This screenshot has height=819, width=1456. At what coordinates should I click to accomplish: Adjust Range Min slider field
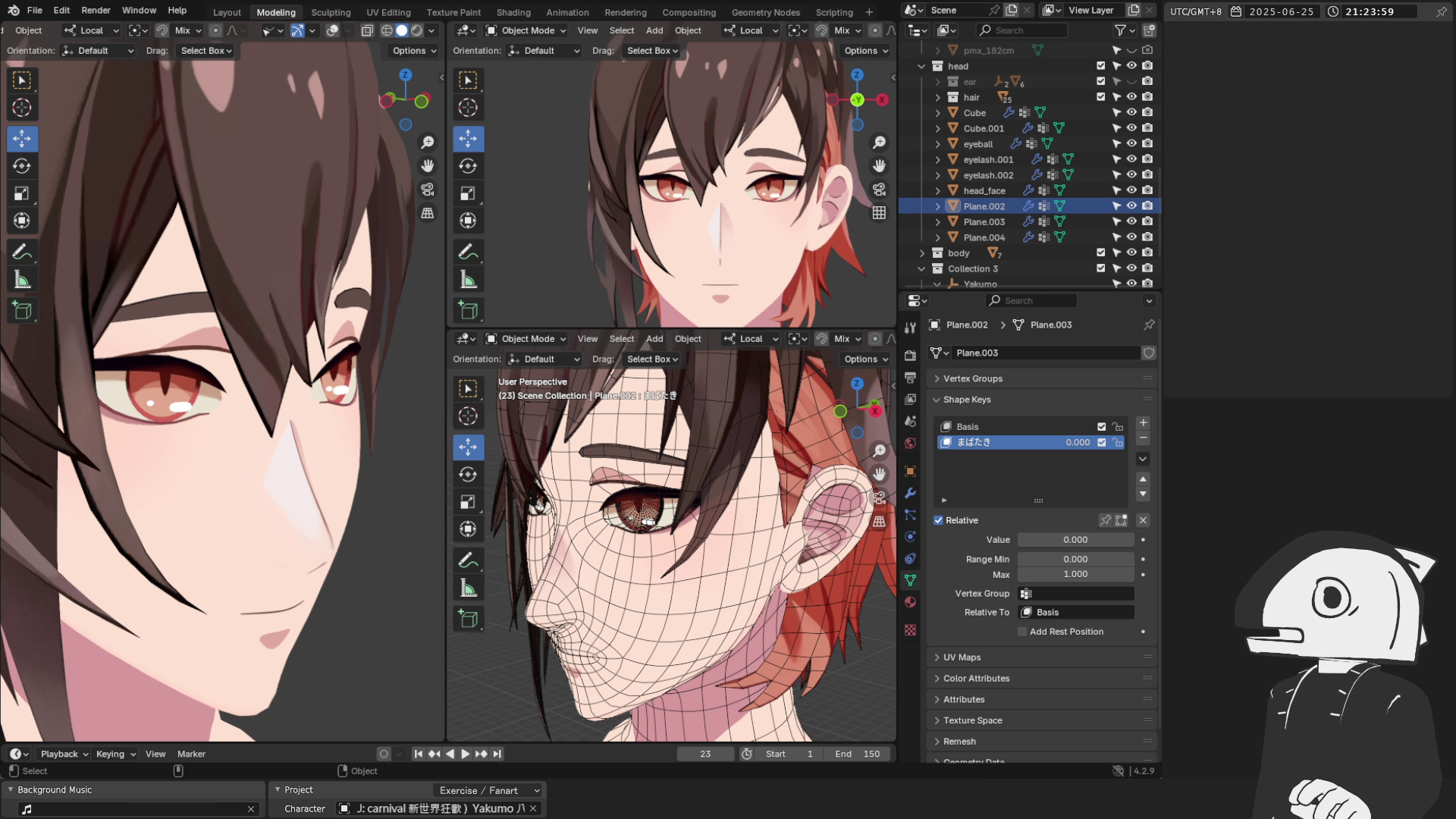point(1075,559)
